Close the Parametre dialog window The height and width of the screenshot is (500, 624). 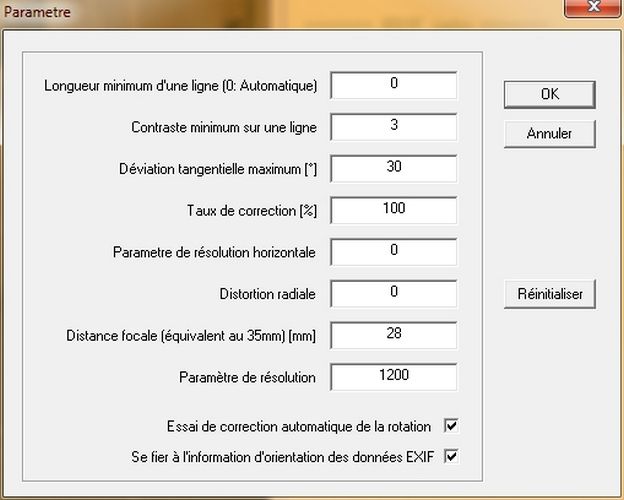(591, 9)
